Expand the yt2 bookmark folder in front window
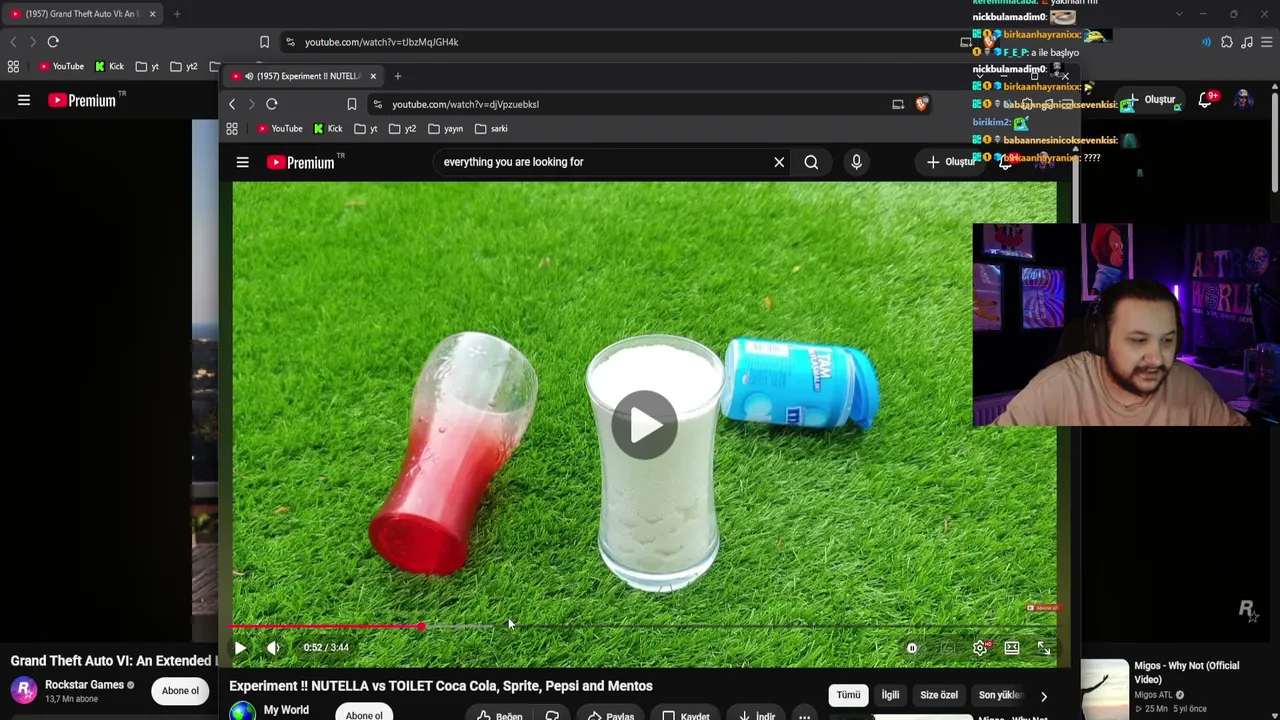 point(403,129)
